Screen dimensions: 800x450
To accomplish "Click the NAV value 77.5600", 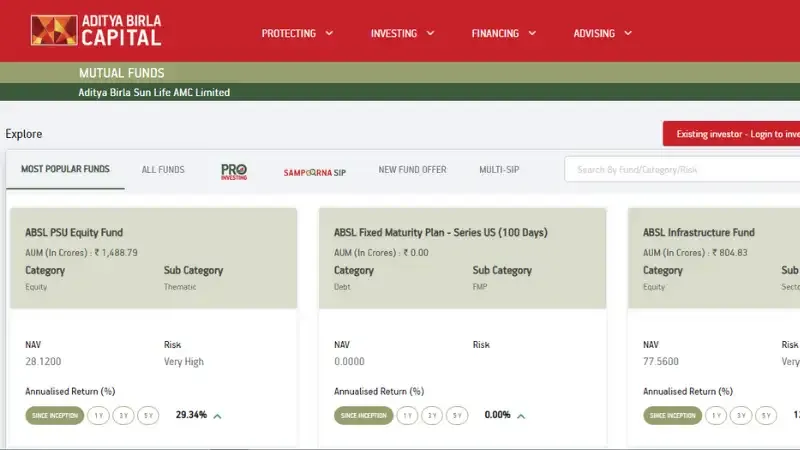I will point(661,361).
